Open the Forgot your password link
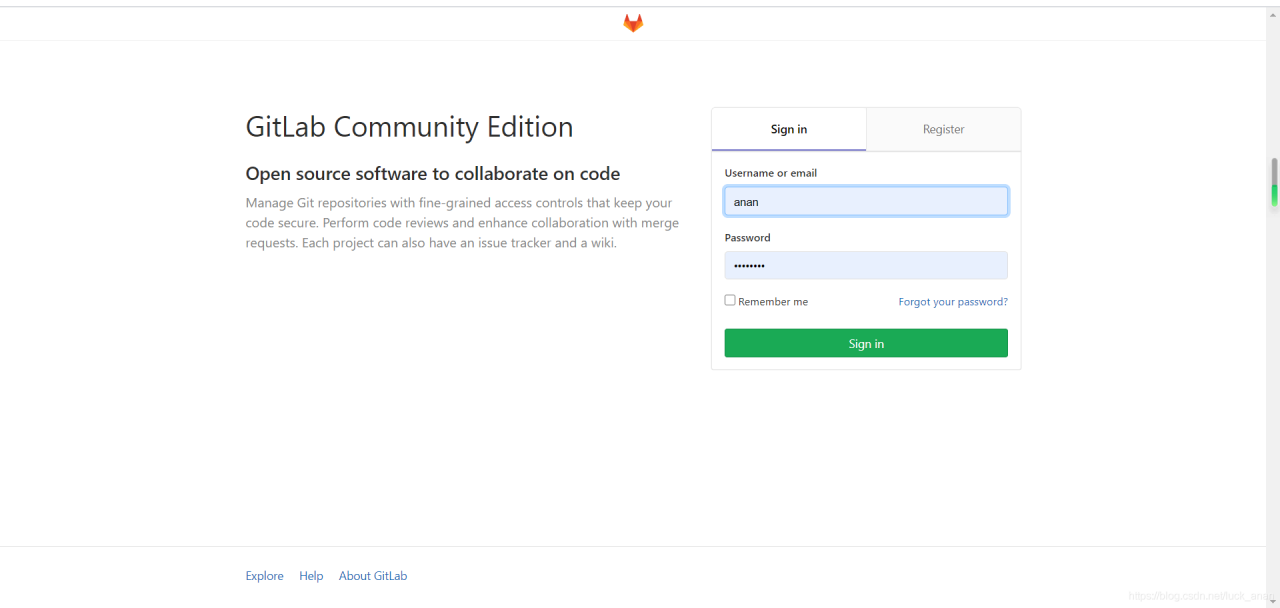Image resolution: width=1280 pixels, height=608 pixels. pyautogui.click(x=953, y=302)
